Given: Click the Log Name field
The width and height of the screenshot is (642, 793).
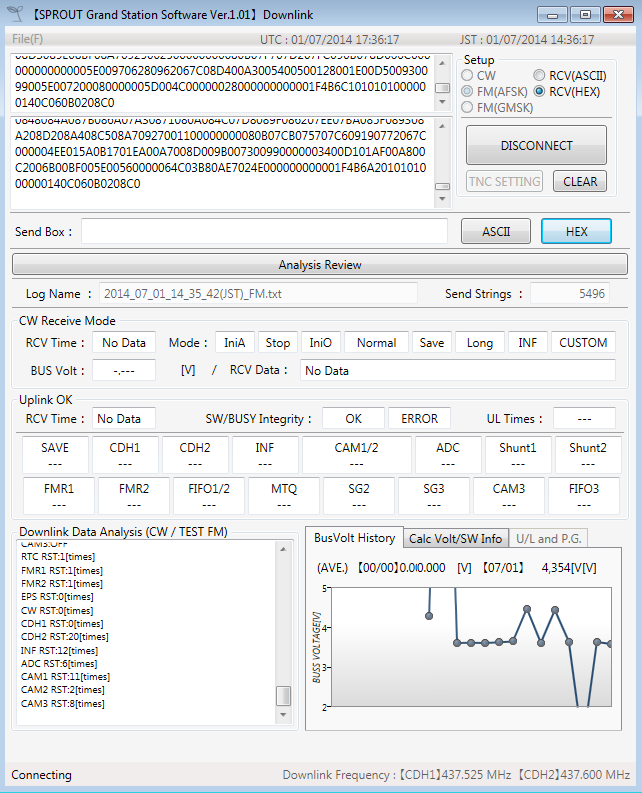Looking at the screenshot, I should coord(258,294).
